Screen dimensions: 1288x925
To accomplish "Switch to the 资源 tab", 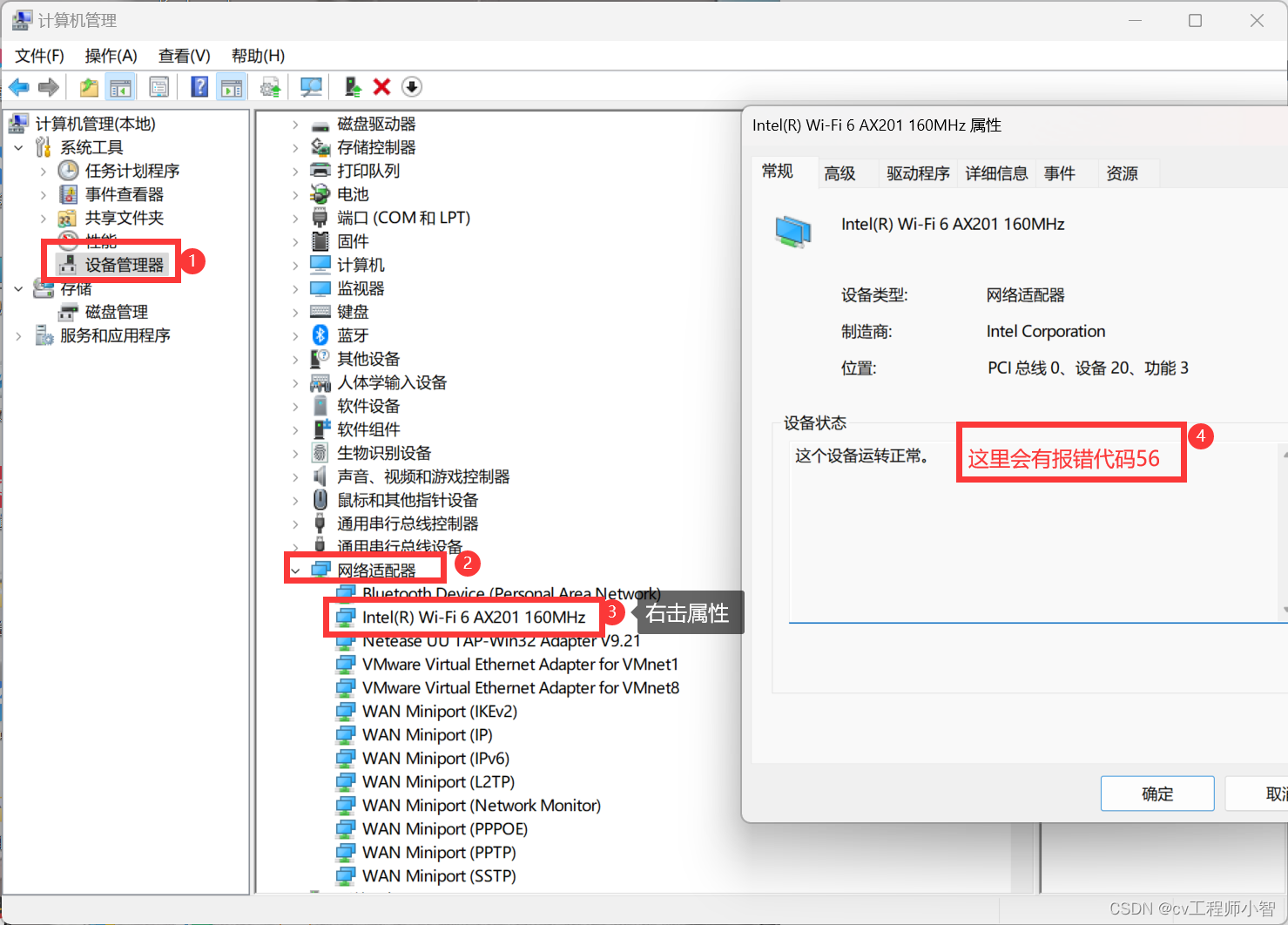I will pos(1122,173).
